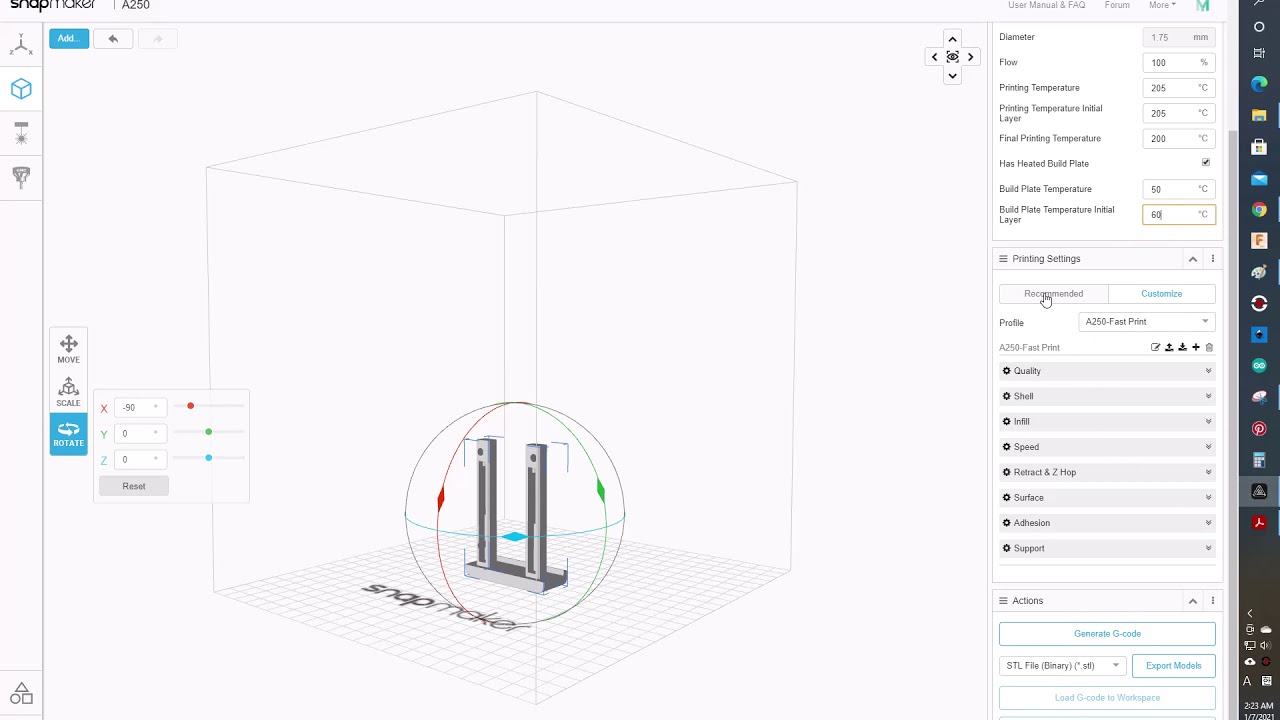The height and width of the screenshot is (720, 1280).
Task: Click the Add button
Action: coord(69,39)
